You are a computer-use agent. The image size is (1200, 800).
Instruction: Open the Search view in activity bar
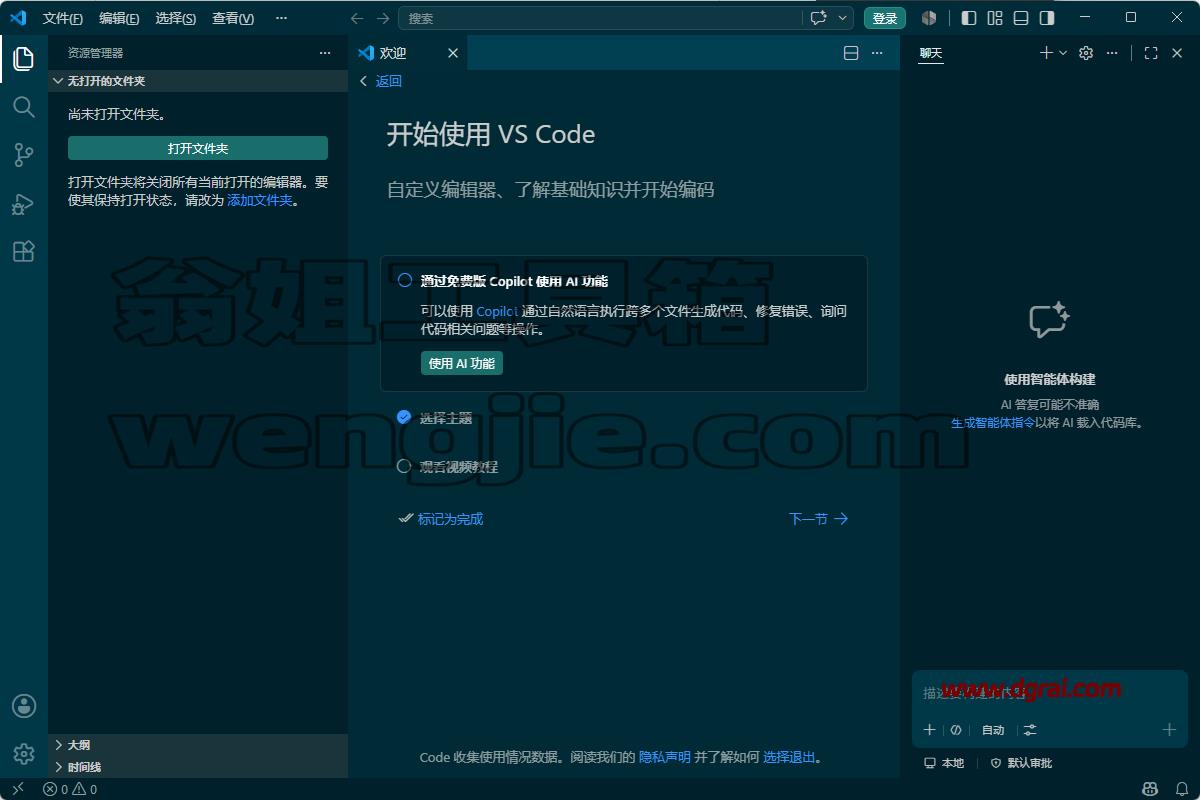tap(24, 107)
